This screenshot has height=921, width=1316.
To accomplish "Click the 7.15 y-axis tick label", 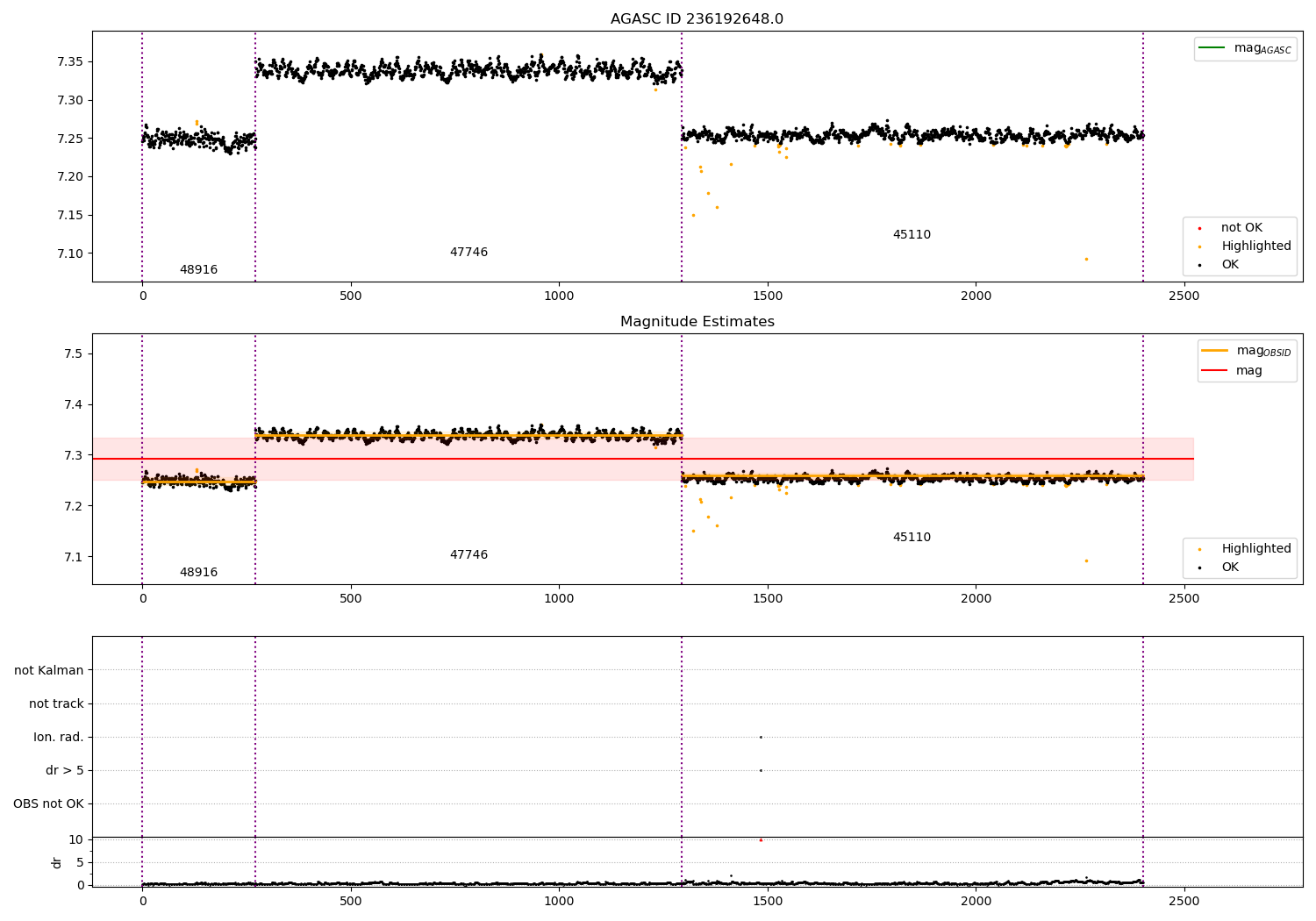I will [69, 215].
